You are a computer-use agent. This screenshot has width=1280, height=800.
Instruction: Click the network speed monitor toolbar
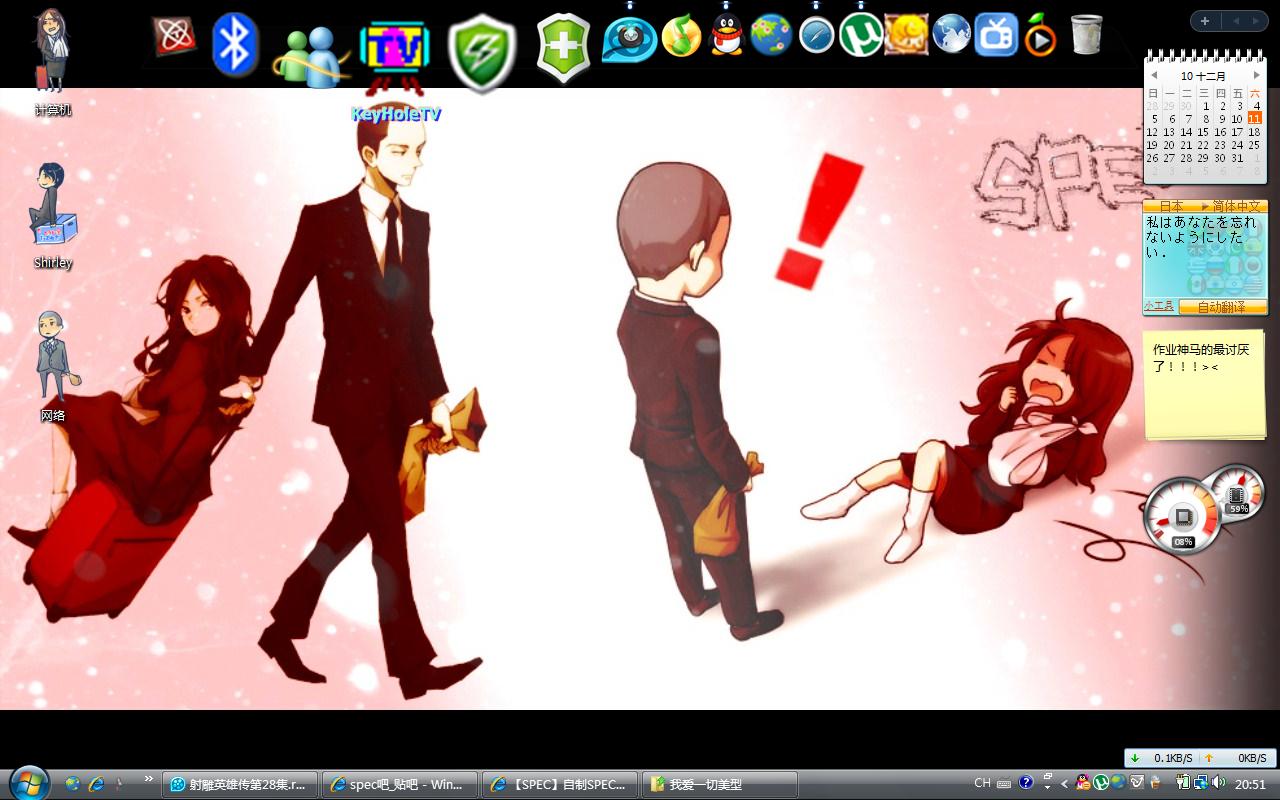[x=1199, y=758]
